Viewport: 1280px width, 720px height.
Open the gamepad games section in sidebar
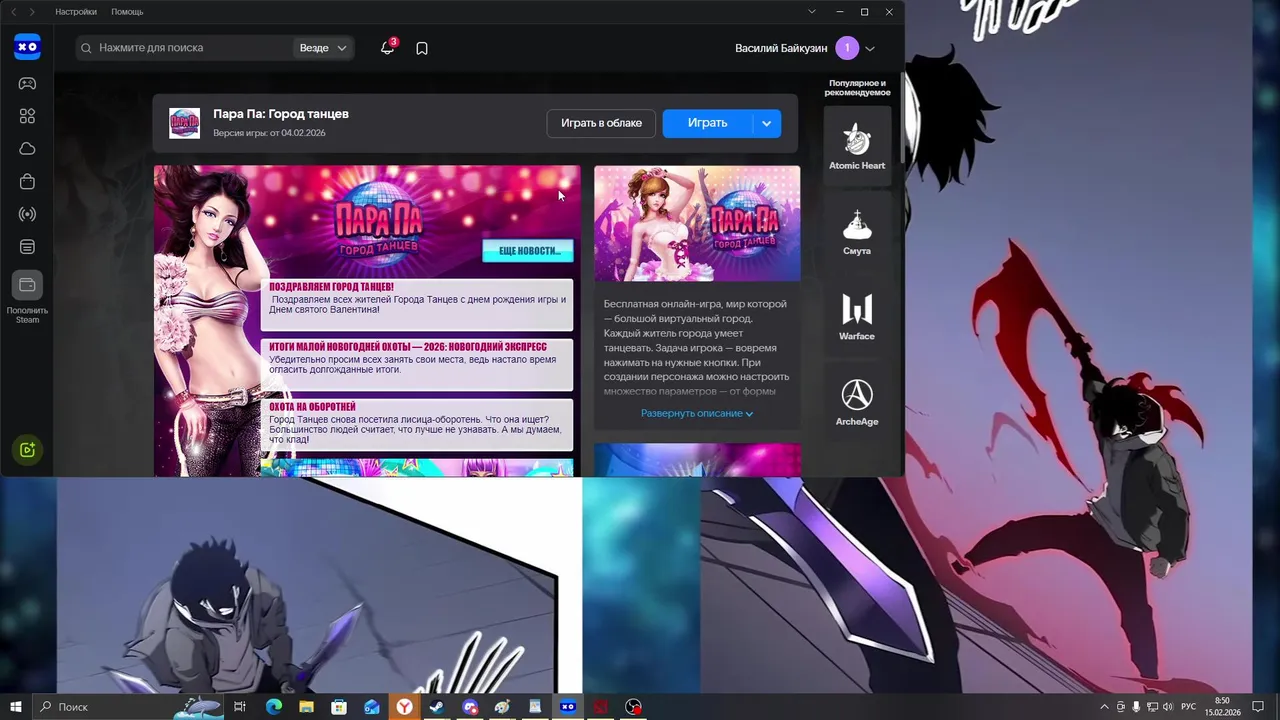click(x=27, y=84)
